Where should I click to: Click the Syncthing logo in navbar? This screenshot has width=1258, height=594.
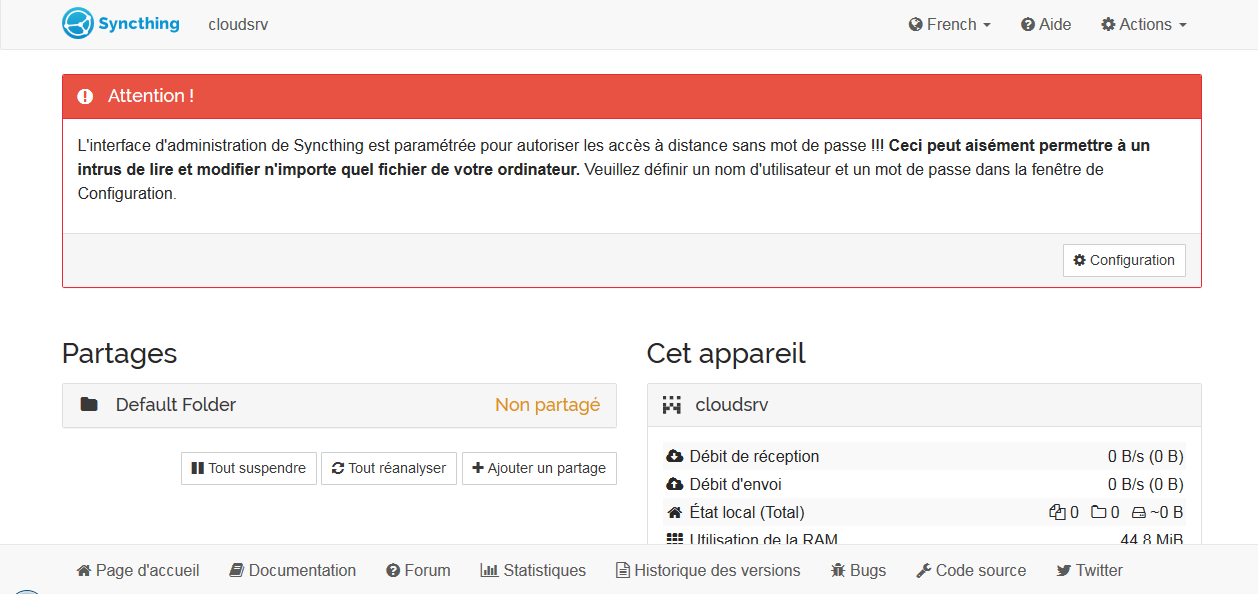(x=121, y=23)
